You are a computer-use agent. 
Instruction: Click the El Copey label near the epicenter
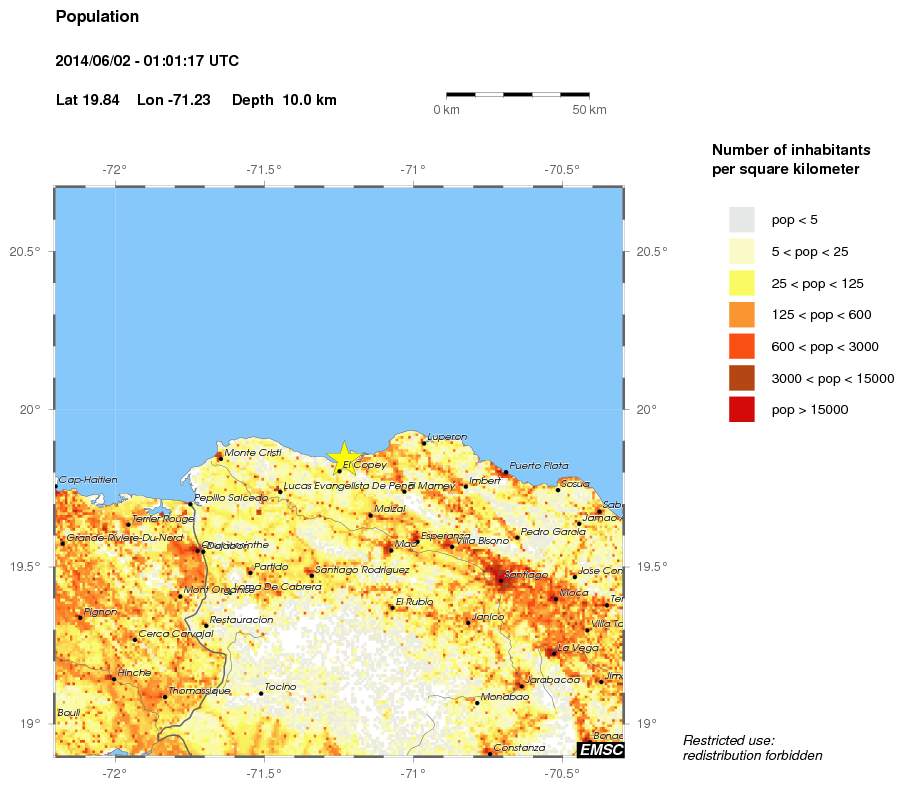coord(364,464)
